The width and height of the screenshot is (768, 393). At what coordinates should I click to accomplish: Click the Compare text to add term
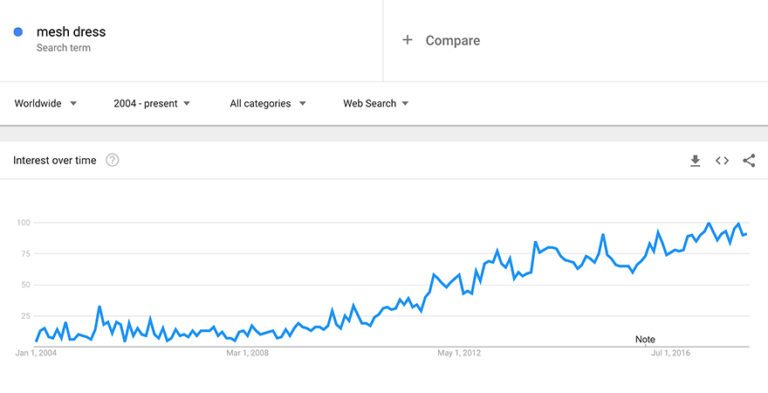[453, 41]
